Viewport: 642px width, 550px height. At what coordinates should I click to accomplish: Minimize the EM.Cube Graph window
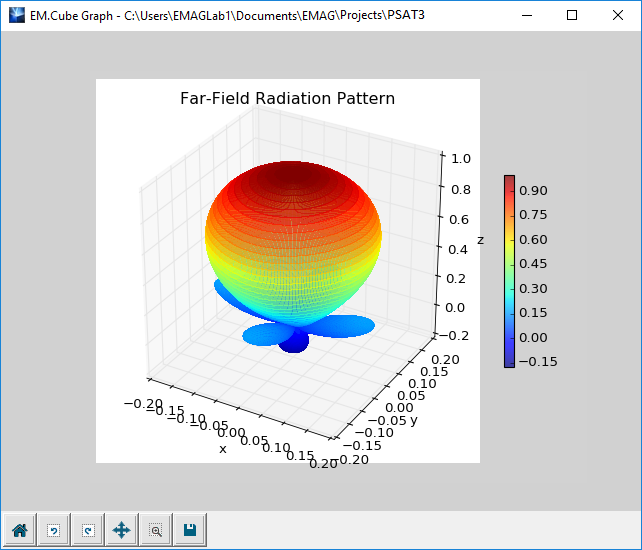[x=526, y=15]
